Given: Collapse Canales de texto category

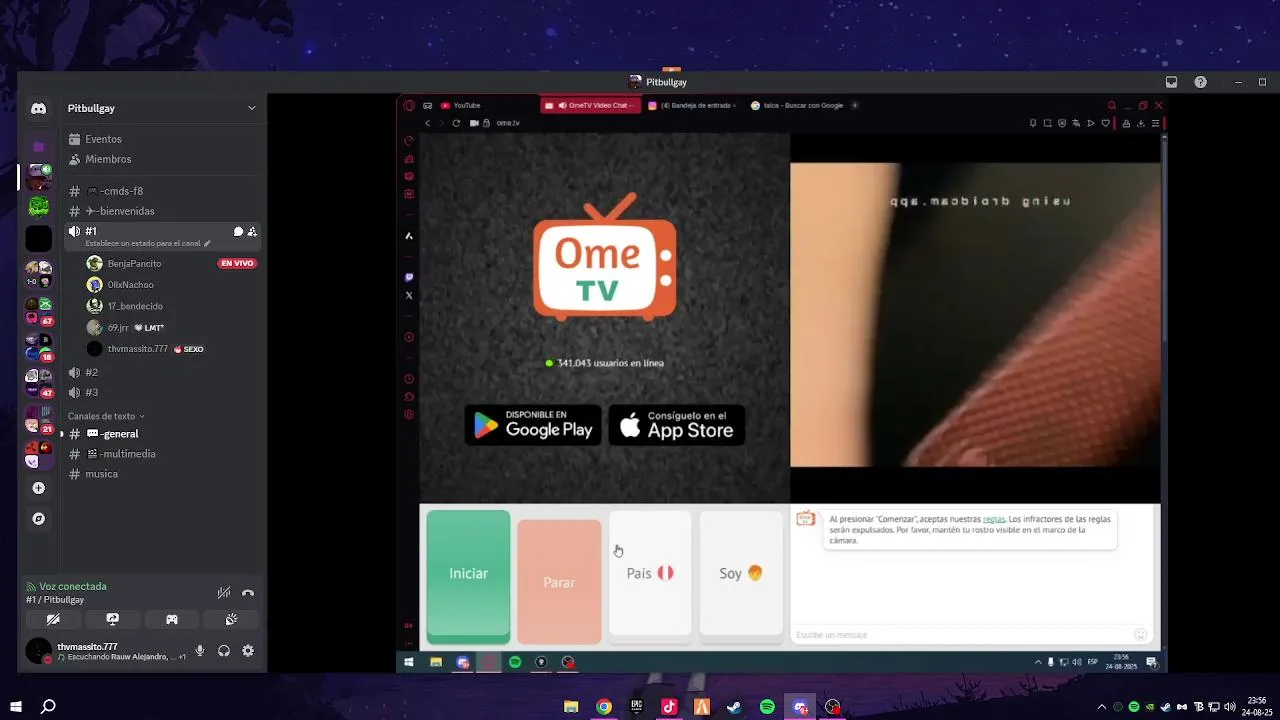Looking at the screenshot, I should pos(105,416).
